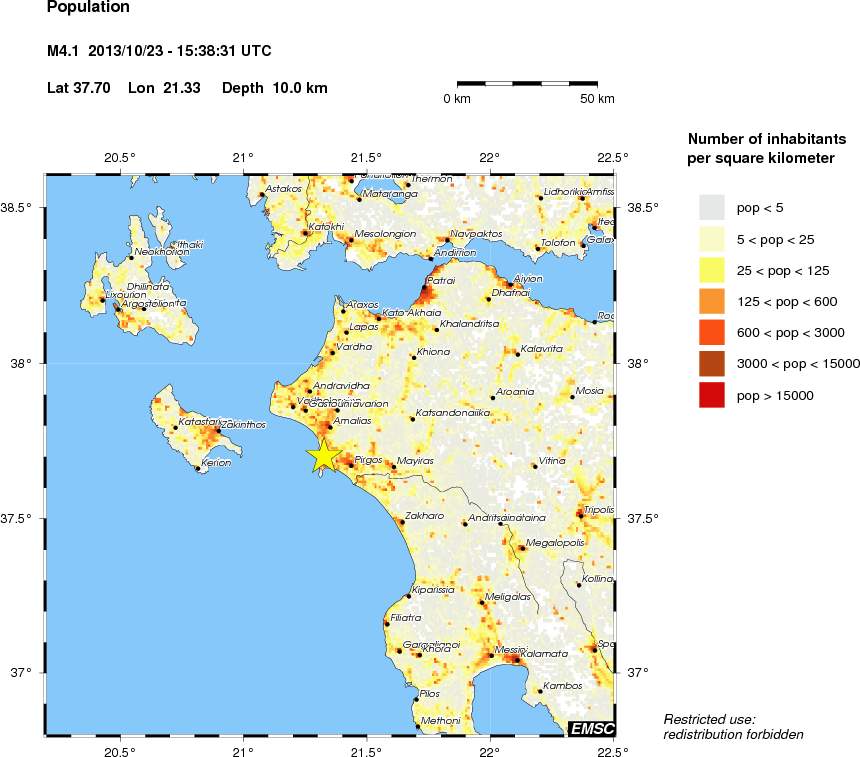Click the 'Population' title text
This screenshot has width=860, height=757.
[x=88, y=8]
